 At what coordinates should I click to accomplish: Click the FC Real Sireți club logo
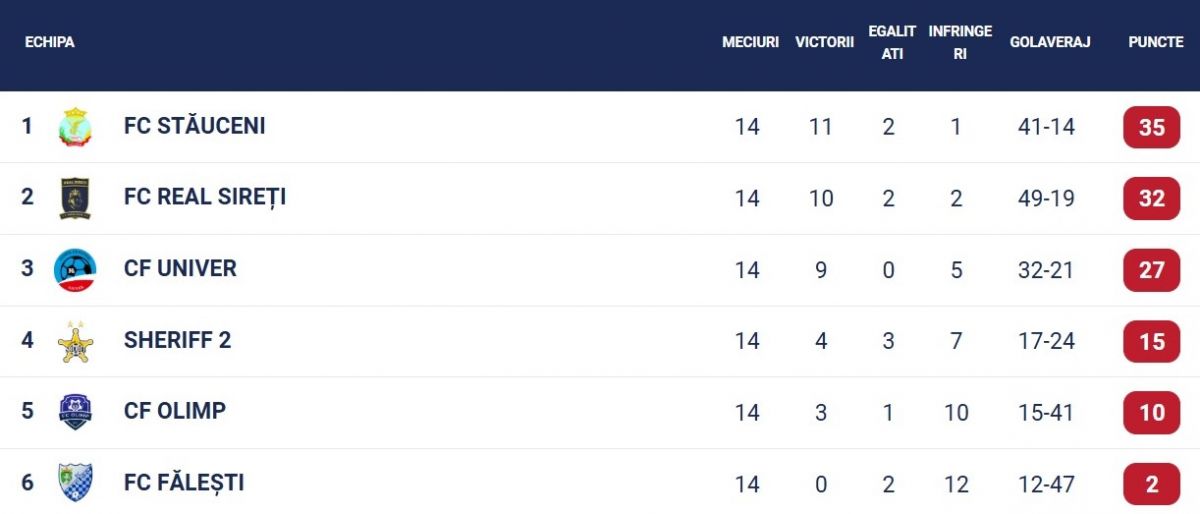pos(75,198)
